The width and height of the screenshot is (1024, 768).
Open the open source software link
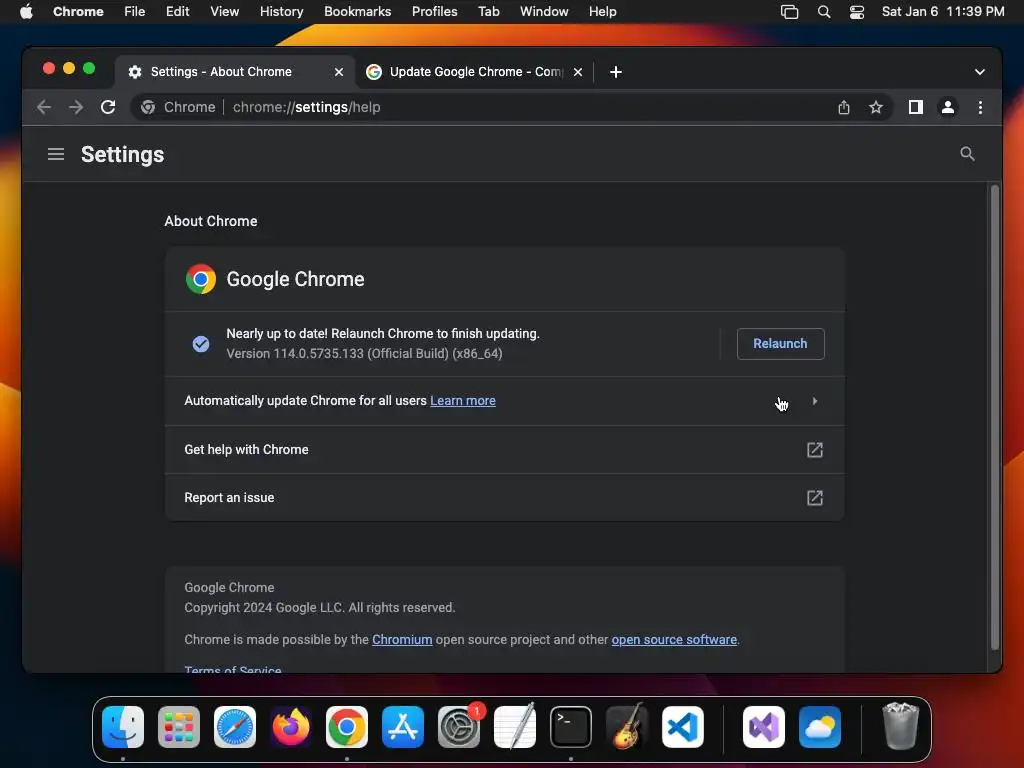click(x=674, y=639)
